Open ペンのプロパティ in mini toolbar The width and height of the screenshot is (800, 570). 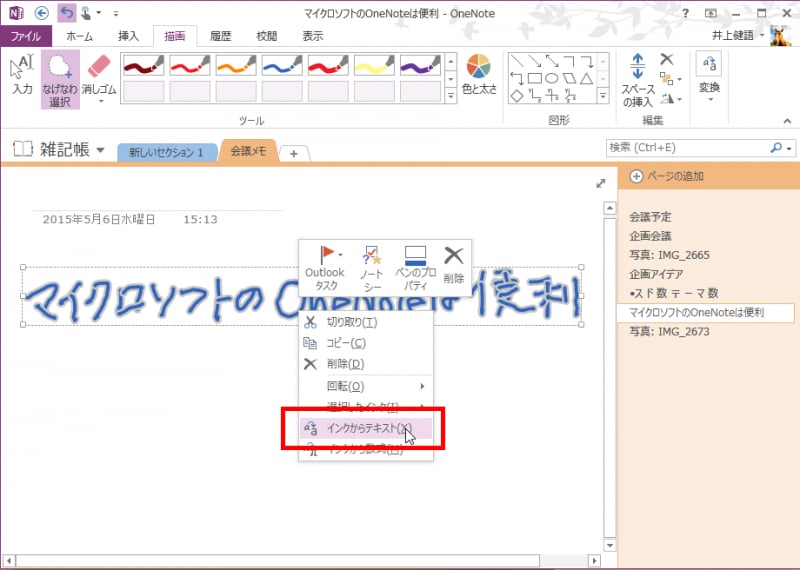click(x=415, y=268)
